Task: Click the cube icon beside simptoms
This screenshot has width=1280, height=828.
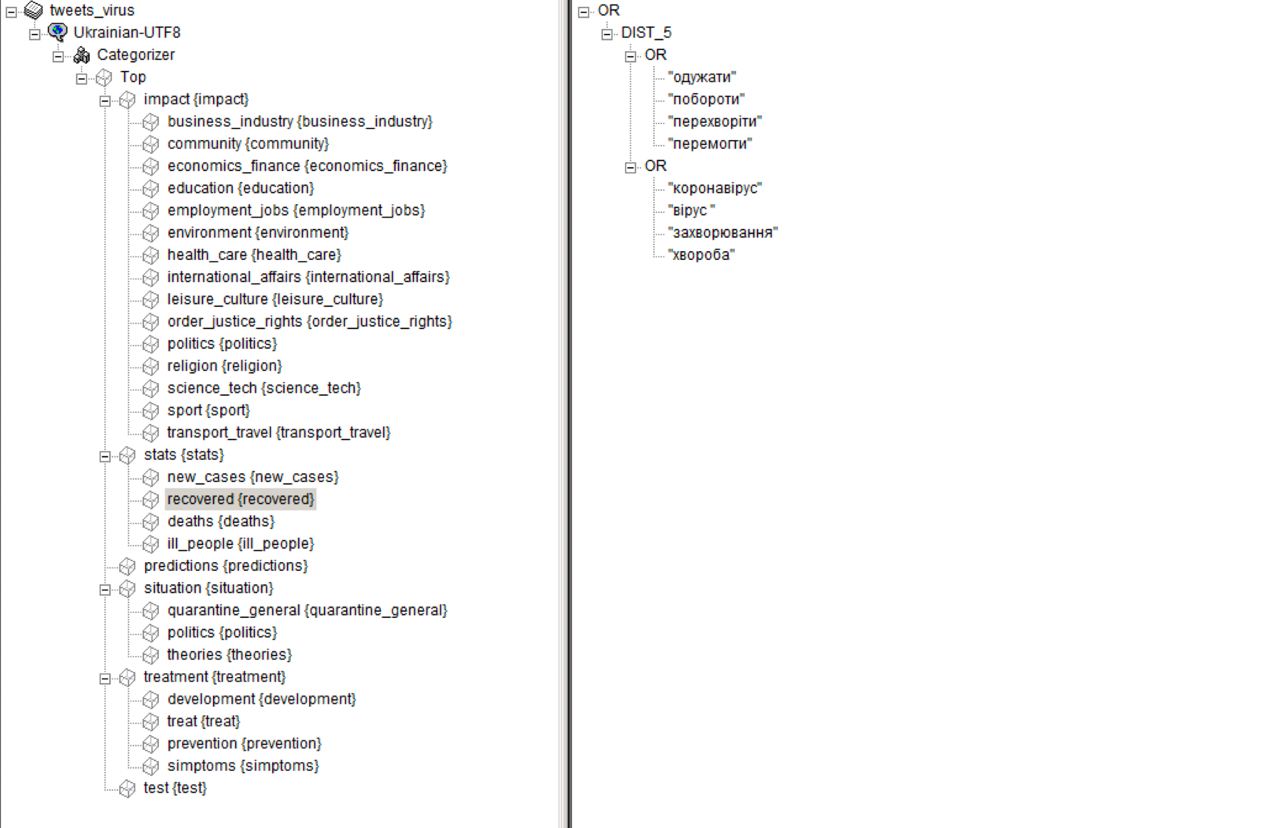Action: coord(151,766)
